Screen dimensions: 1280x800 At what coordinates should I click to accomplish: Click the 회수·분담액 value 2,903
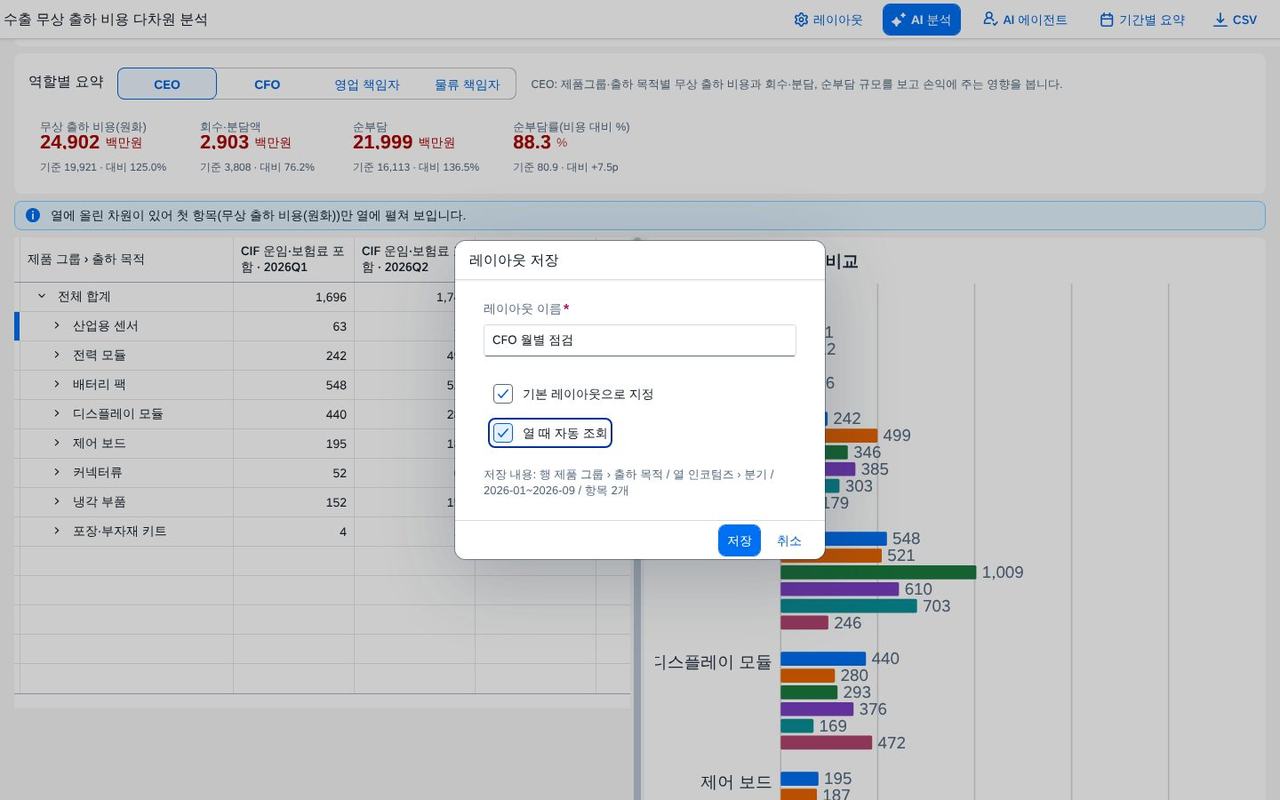click(224, 142)
